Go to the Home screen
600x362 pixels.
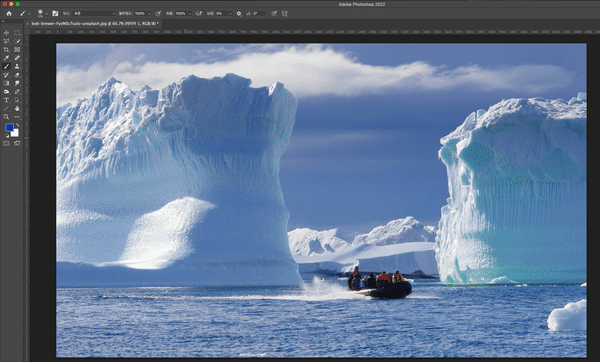[9, 13]
